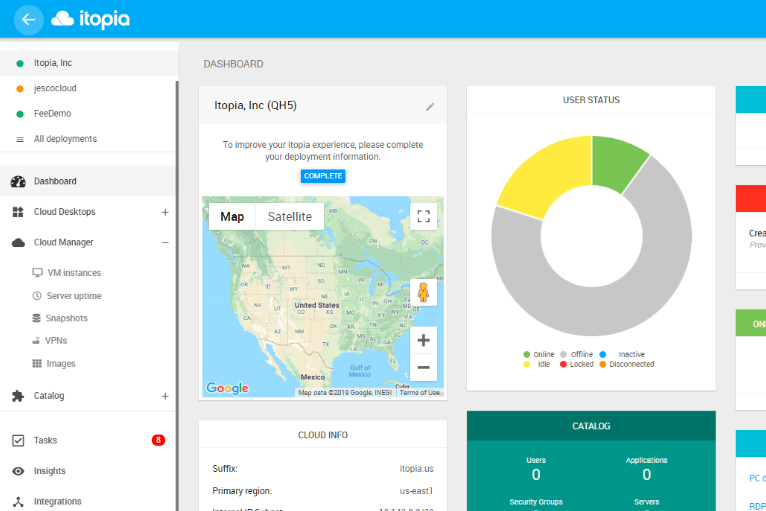766x511 pixels.
Task: Expand Cloud Desktops with plus sign
Action: [x=165, y=213]
